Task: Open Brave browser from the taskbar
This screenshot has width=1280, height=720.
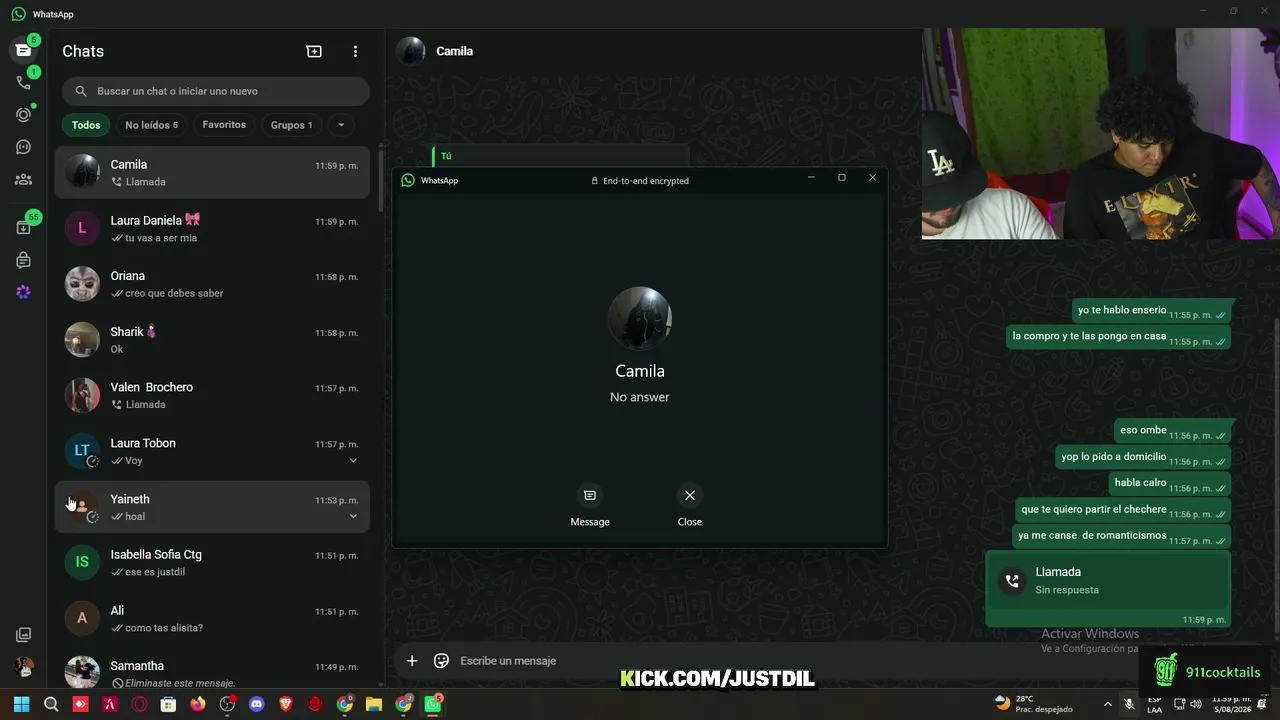Action: pyautogui.click(x=286, y=704)
